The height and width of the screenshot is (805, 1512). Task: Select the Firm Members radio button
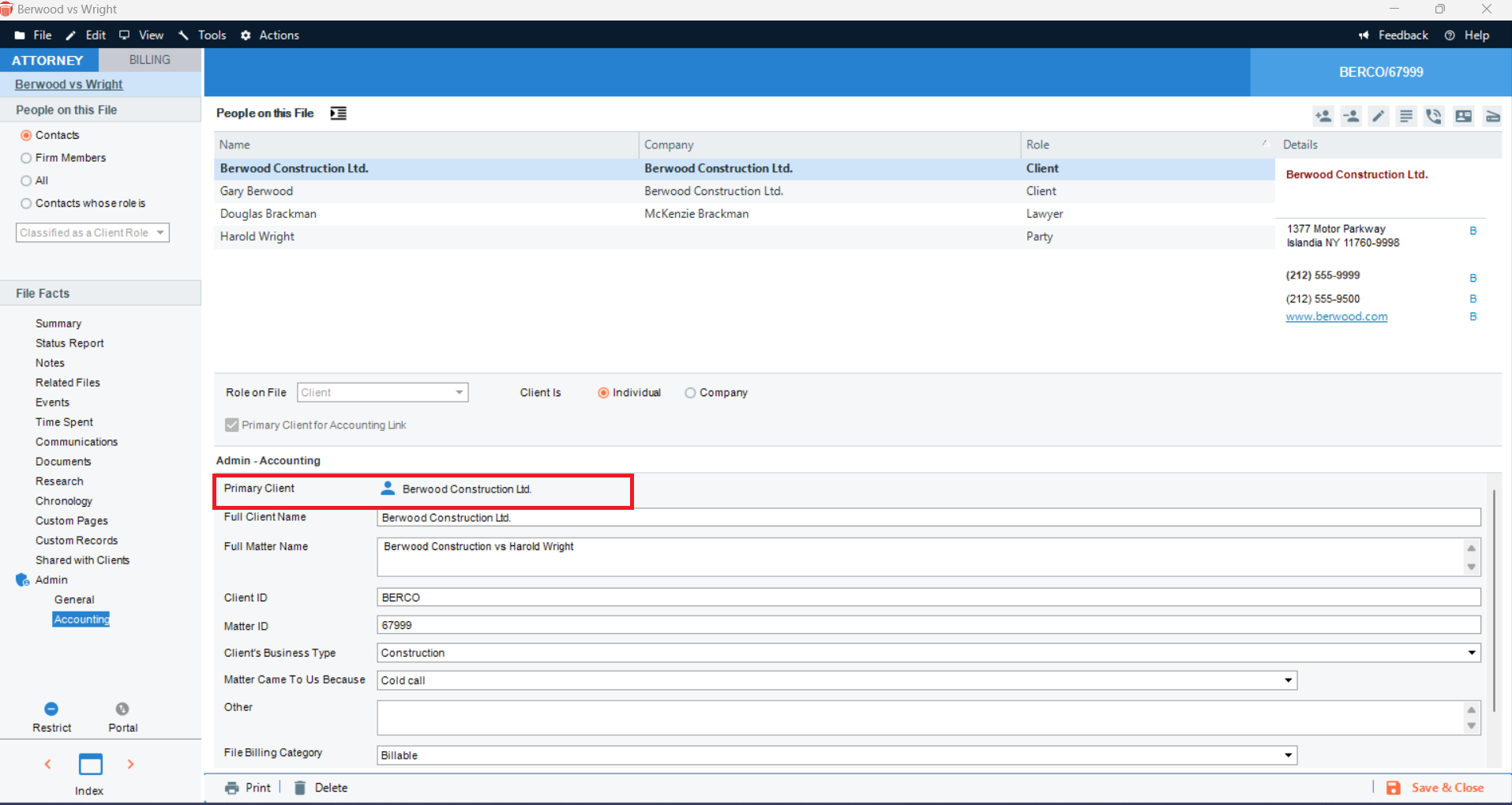pos(26,158)
